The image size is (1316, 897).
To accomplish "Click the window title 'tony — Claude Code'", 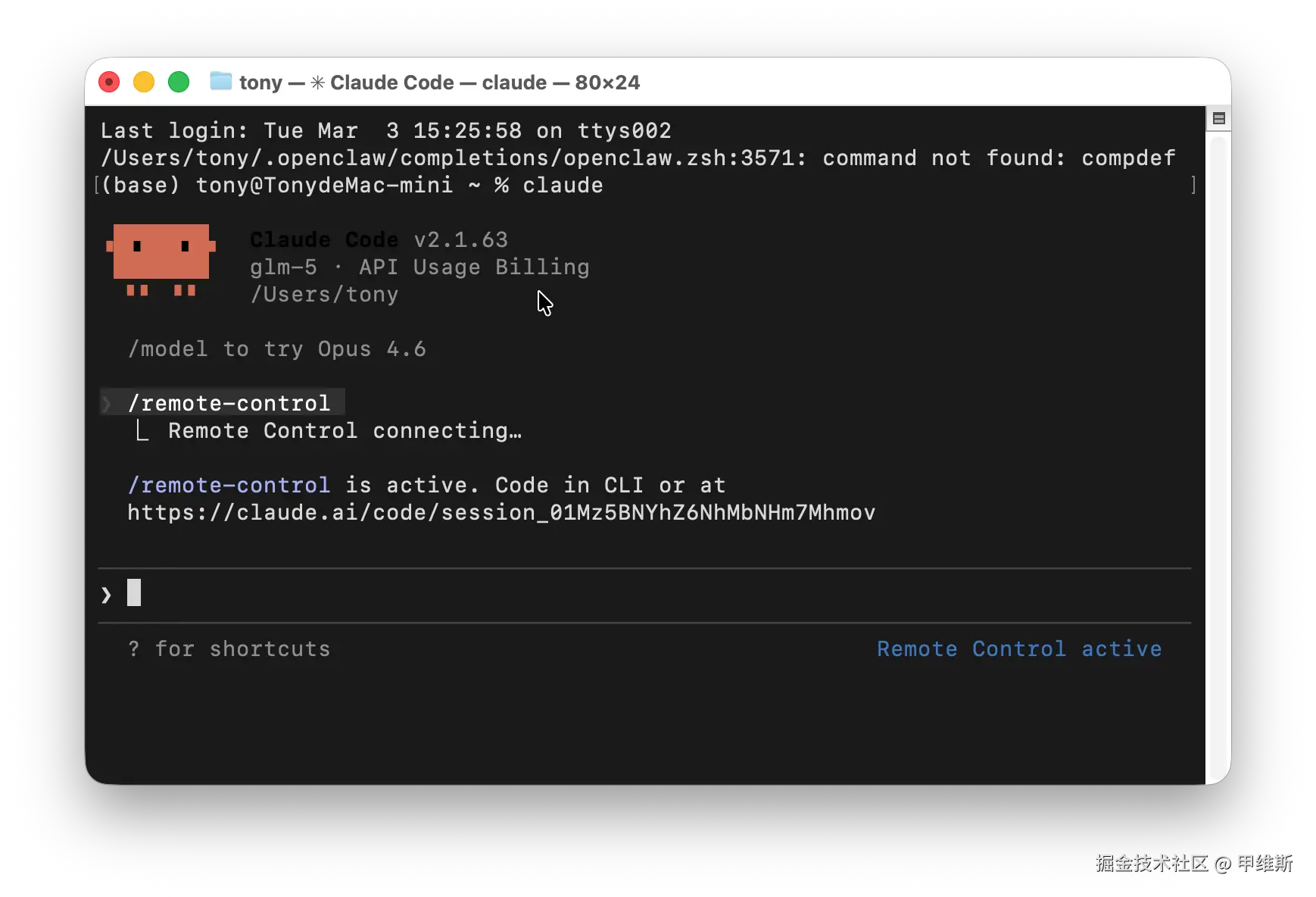I will [x=439, y=82].
